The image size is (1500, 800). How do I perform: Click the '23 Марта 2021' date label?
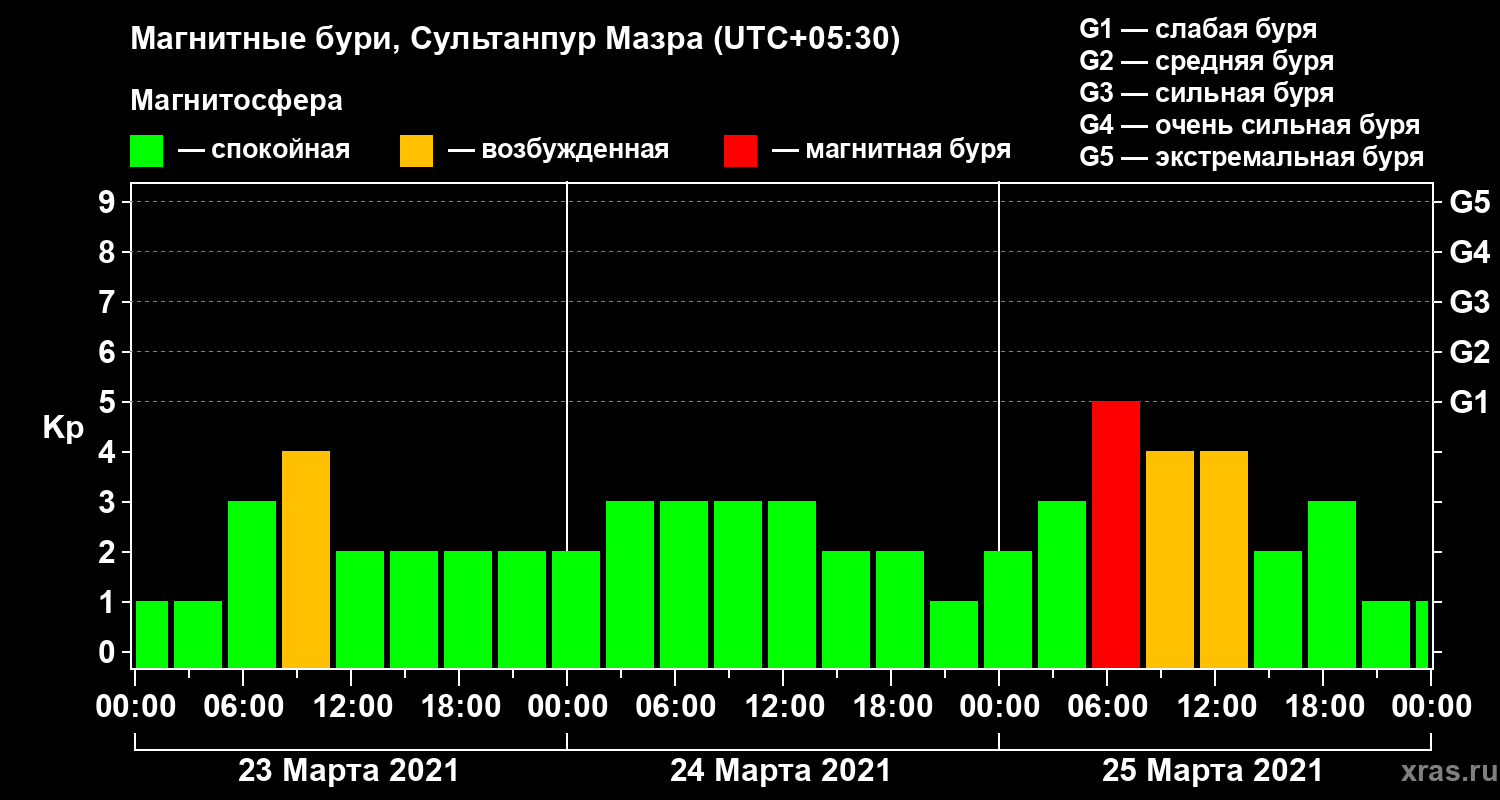(348, 771)
